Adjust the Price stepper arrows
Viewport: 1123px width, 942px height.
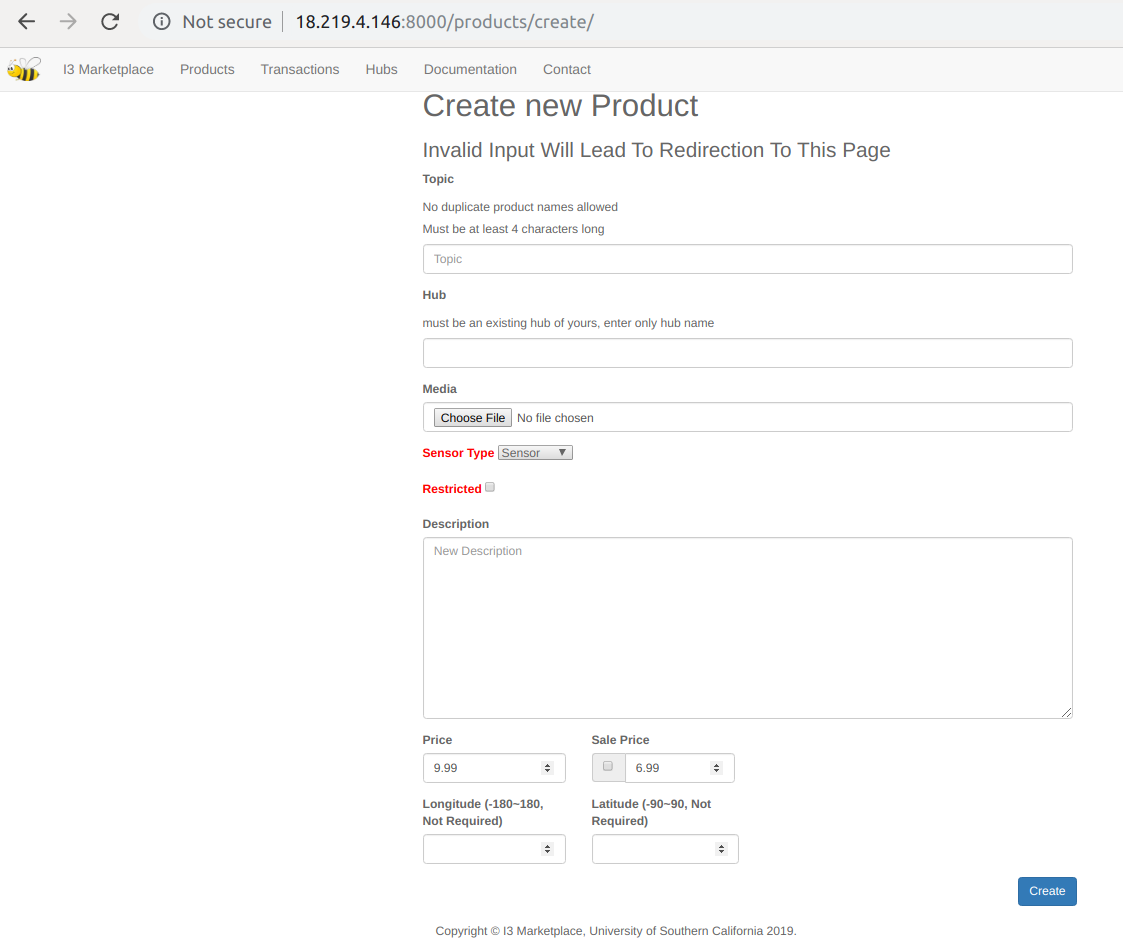(547, 768)
